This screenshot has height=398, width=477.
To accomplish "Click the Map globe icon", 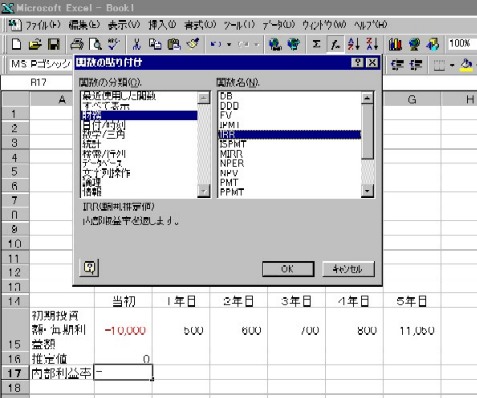I will [x=414, y=44].
